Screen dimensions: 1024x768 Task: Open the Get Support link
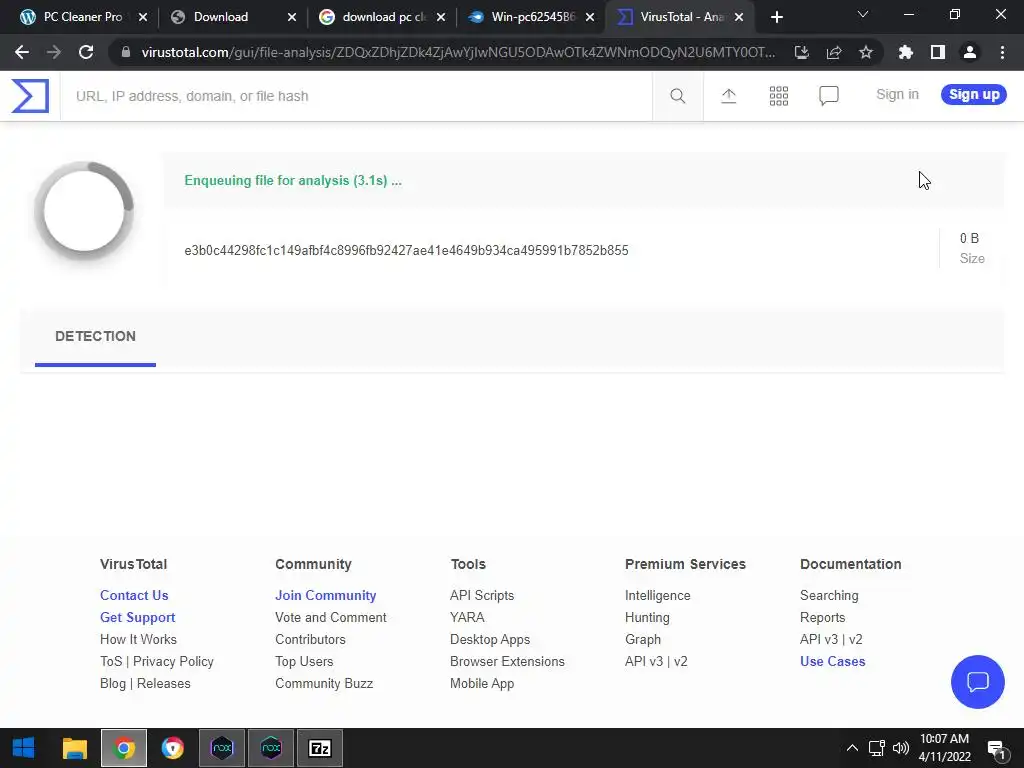[x=137, y=617]
